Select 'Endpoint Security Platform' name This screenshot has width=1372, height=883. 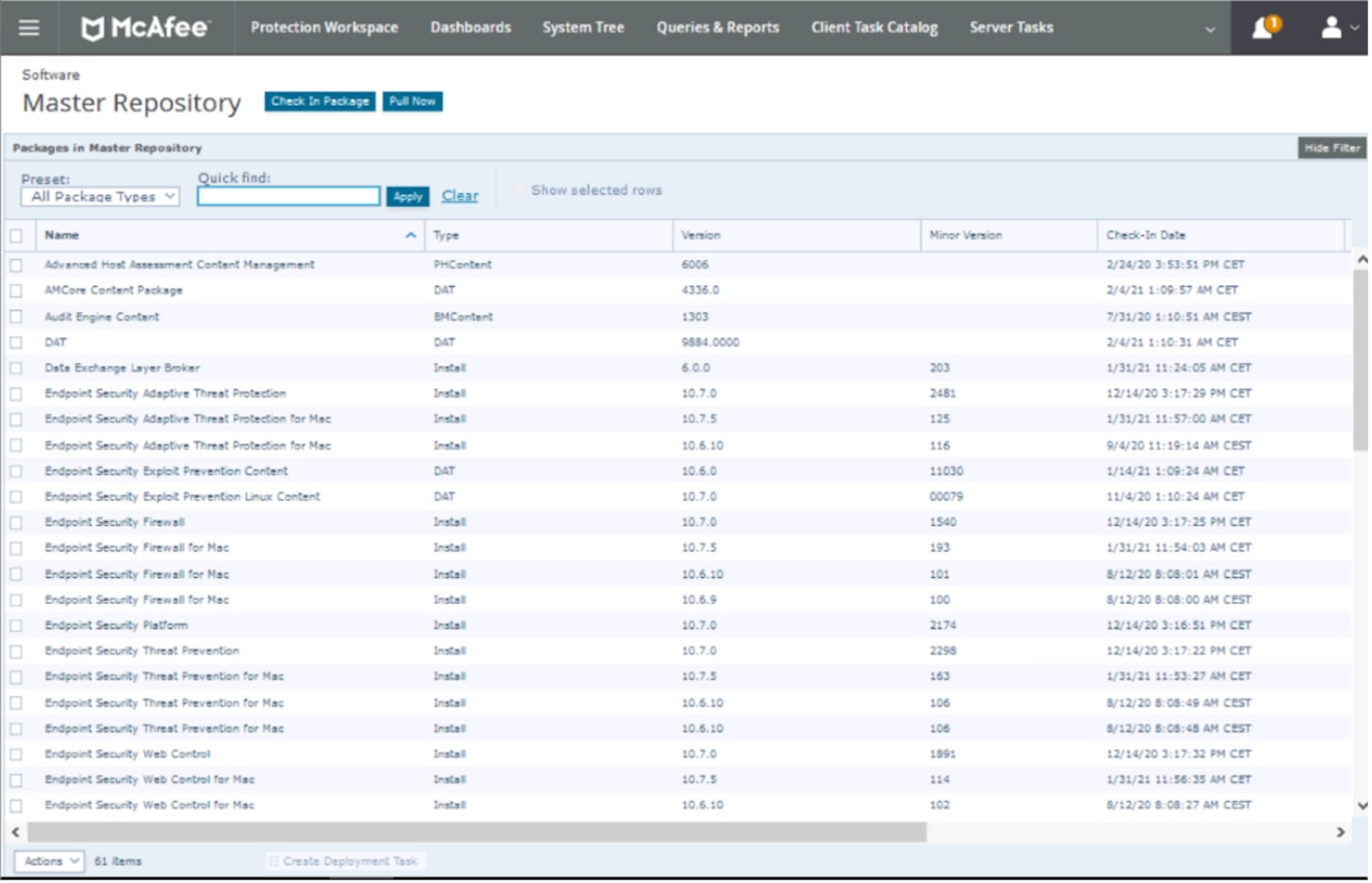116,626
